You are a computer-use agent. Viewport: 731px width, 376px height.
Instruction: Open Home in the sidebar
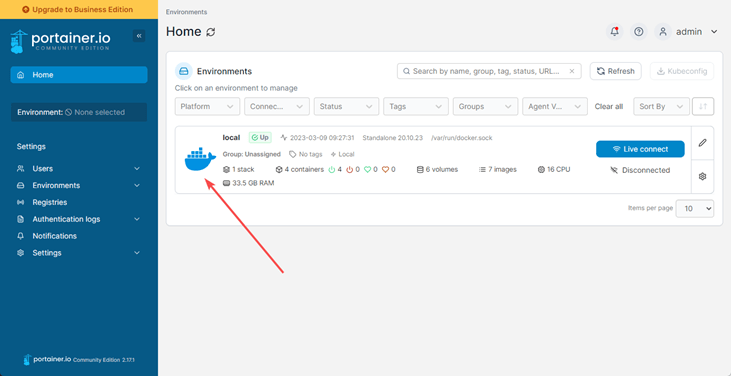79,75
